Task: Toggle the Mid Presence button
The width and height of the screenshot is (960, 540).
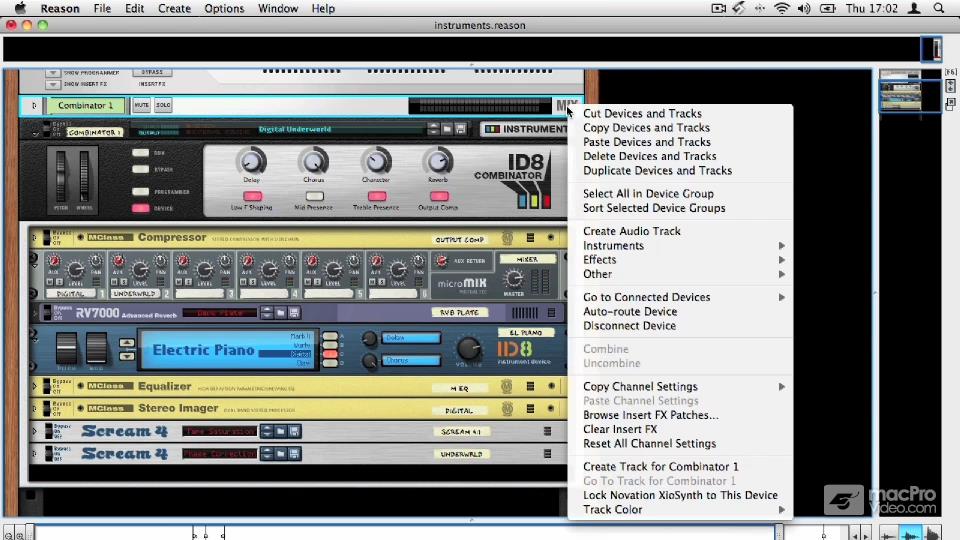Action: tap(314, 197)
